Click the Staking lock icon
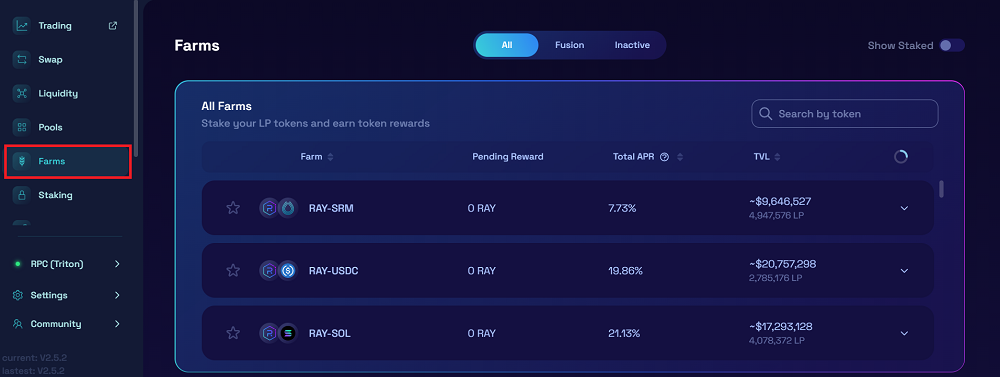Screen dimensions: 1000x377 22,195
